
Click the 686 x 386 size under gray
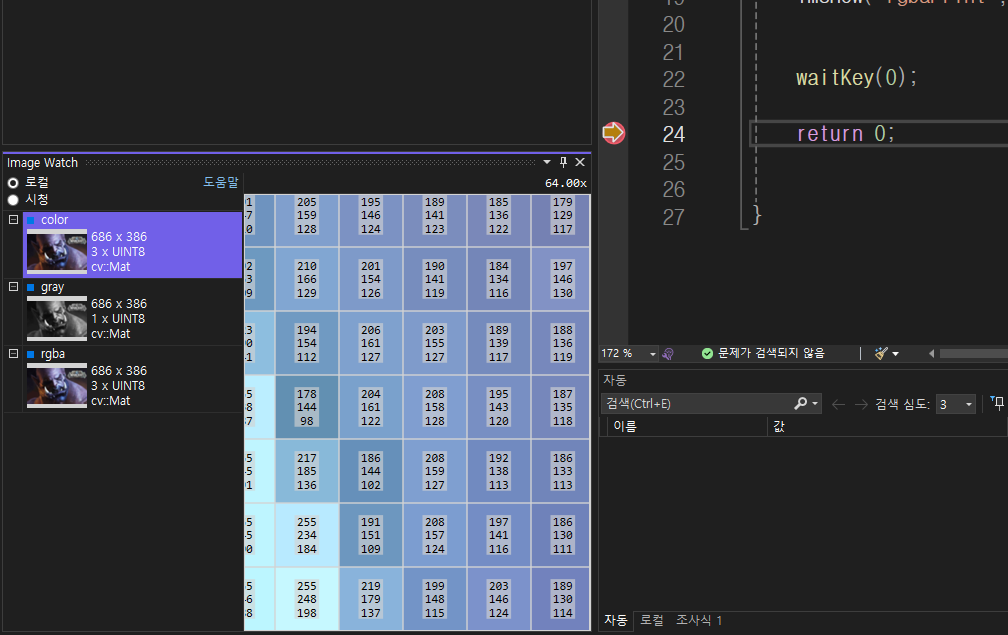coord(119,303)
